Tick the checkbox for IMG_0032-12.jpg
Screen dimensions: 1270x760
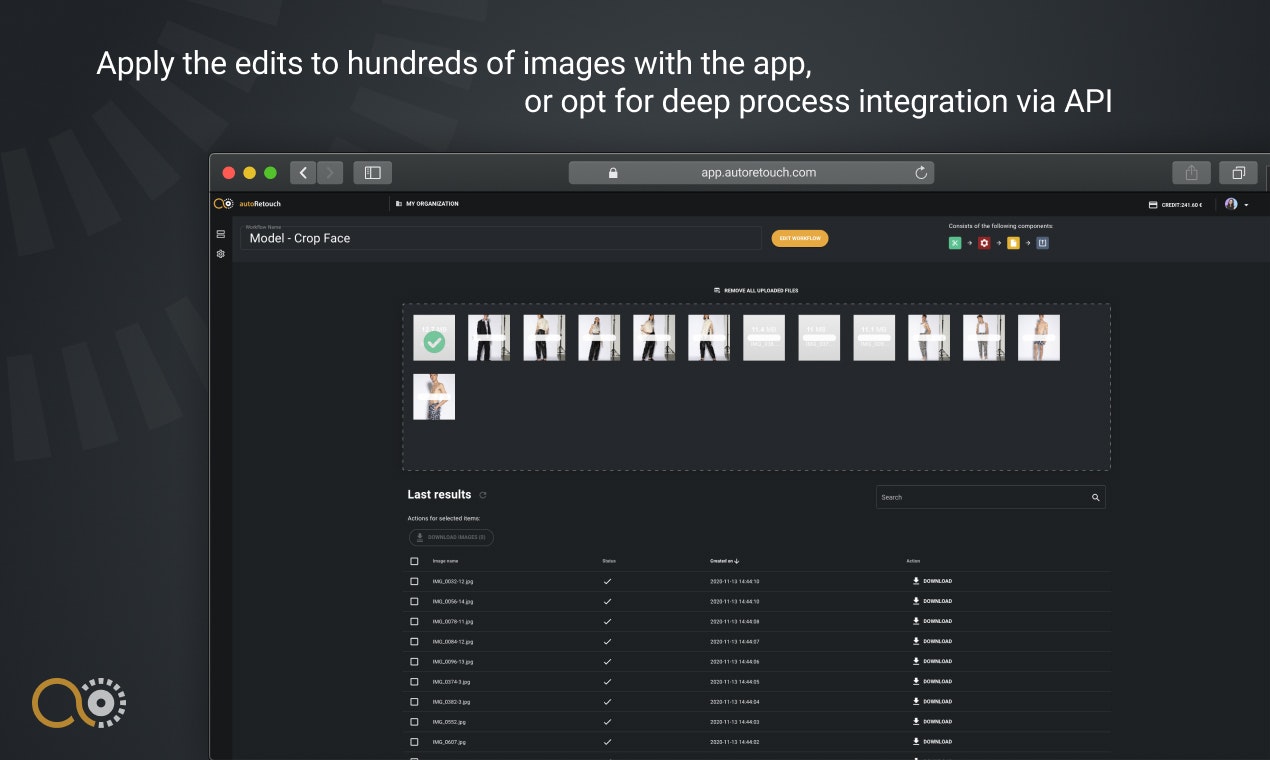tap(414, 581)
